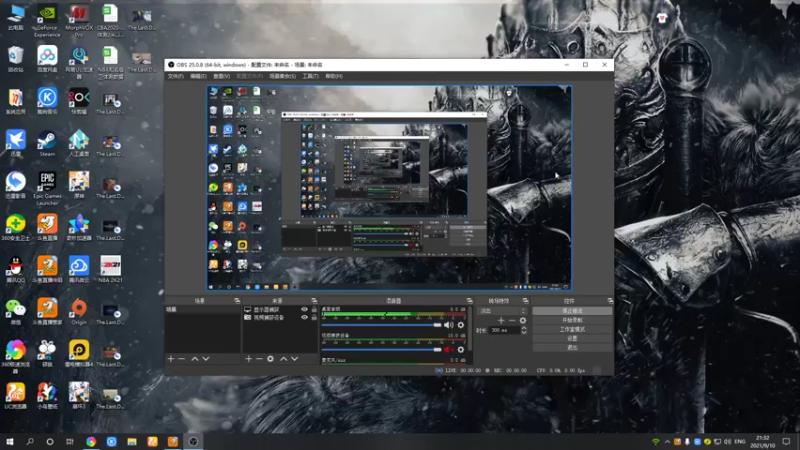Pop out the Scenes dock panel
800x450 pixels.
(237, 301)
